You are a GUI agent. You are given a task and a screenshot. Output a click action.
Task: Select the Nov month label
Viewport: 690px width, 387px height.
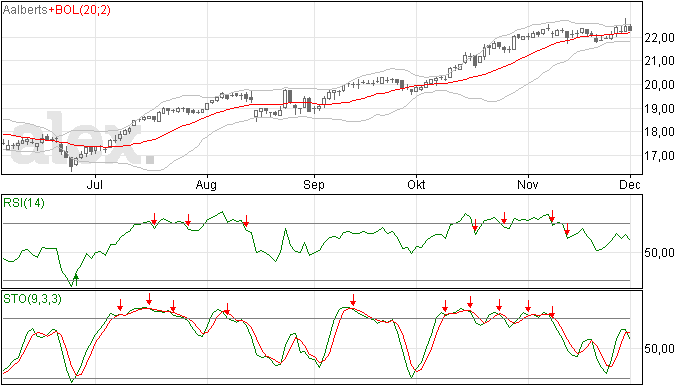click(527, 184)
